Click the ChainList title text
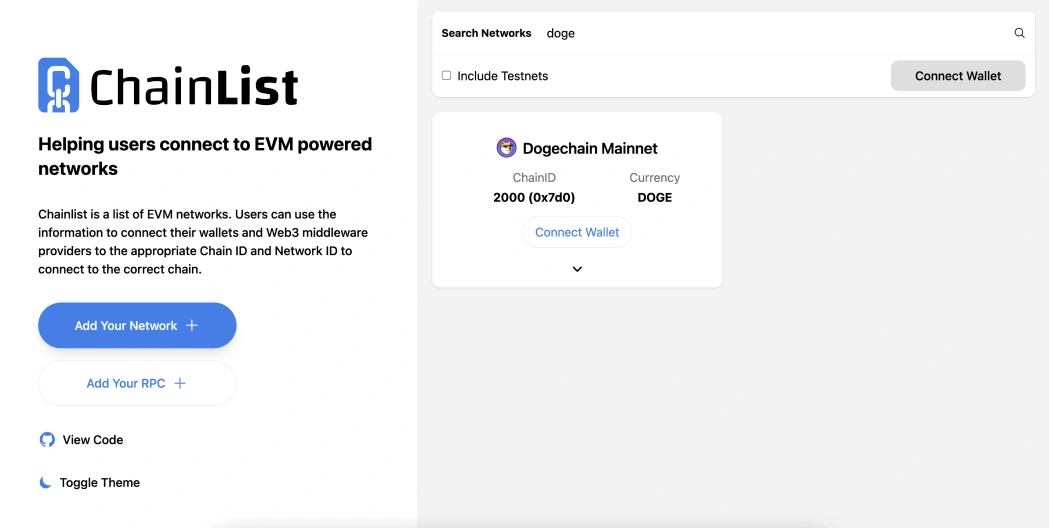The width and height of the screenshot is (1049, 528). coord(194,87)
